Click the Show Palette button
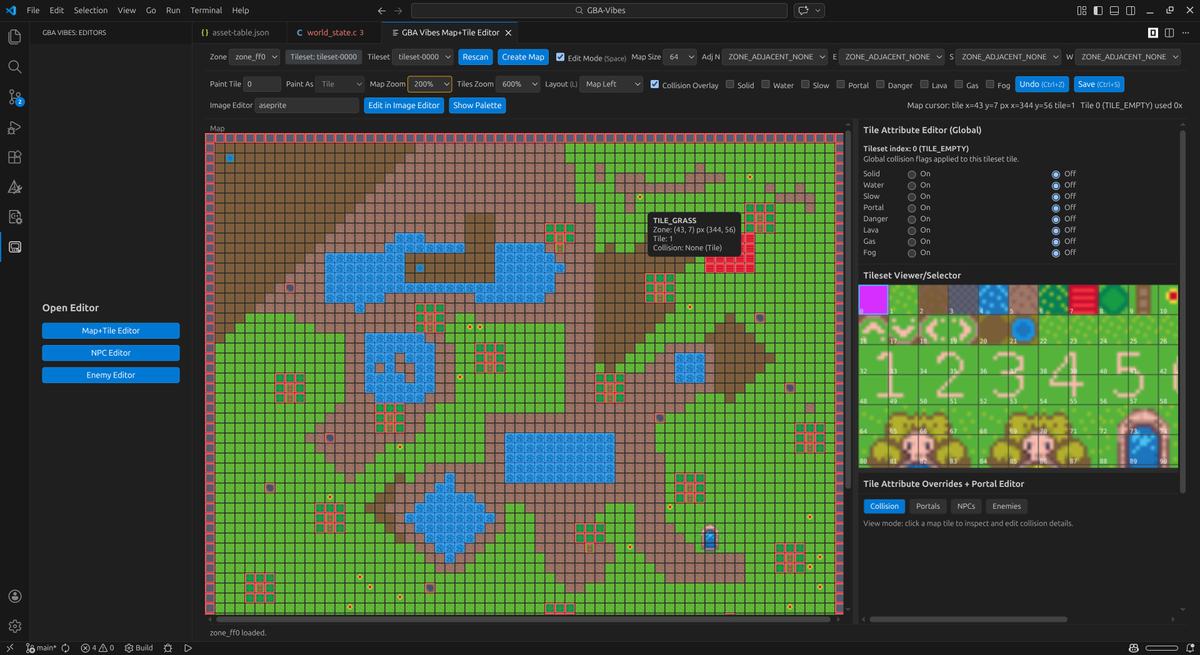The width and height of the screenshot is (1200, 655). 477,105
